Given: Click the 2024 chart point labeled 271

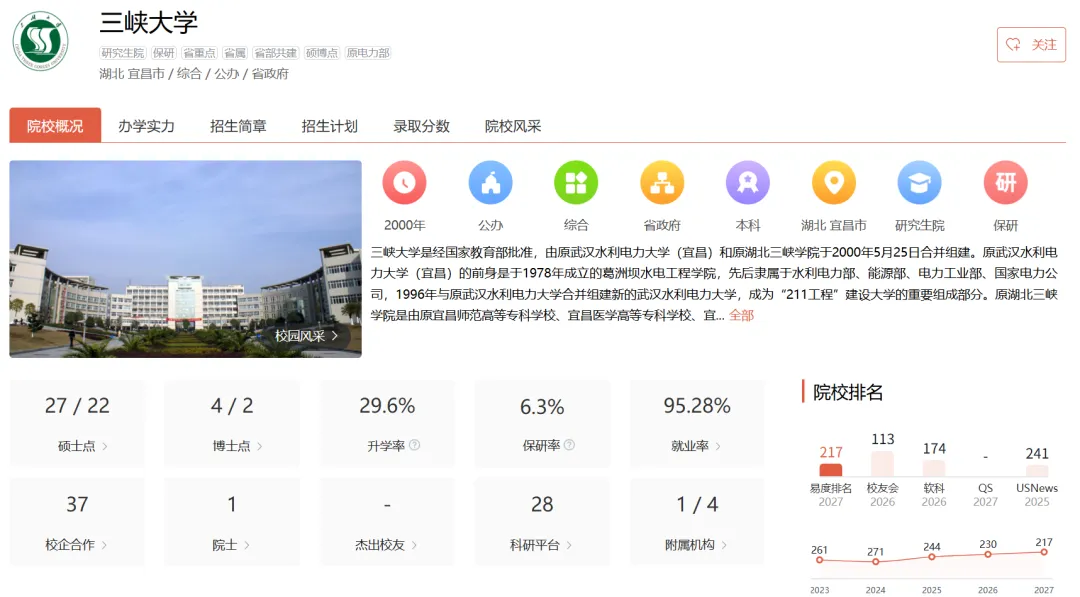Looking at the screenshot, I should pyautogui.click(x=875, y=562).
